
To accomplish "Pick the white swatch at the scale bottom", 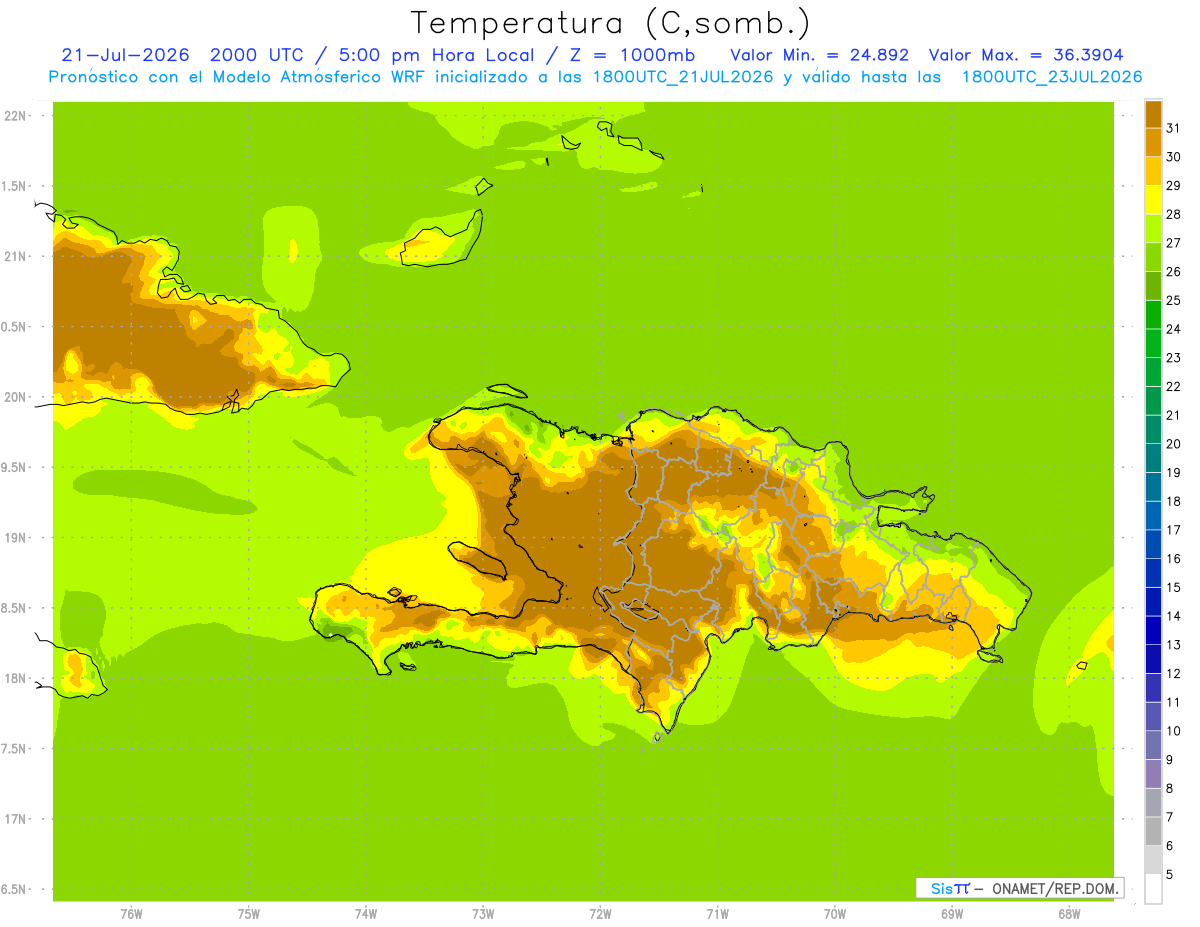I will (x=1153, y=889).
